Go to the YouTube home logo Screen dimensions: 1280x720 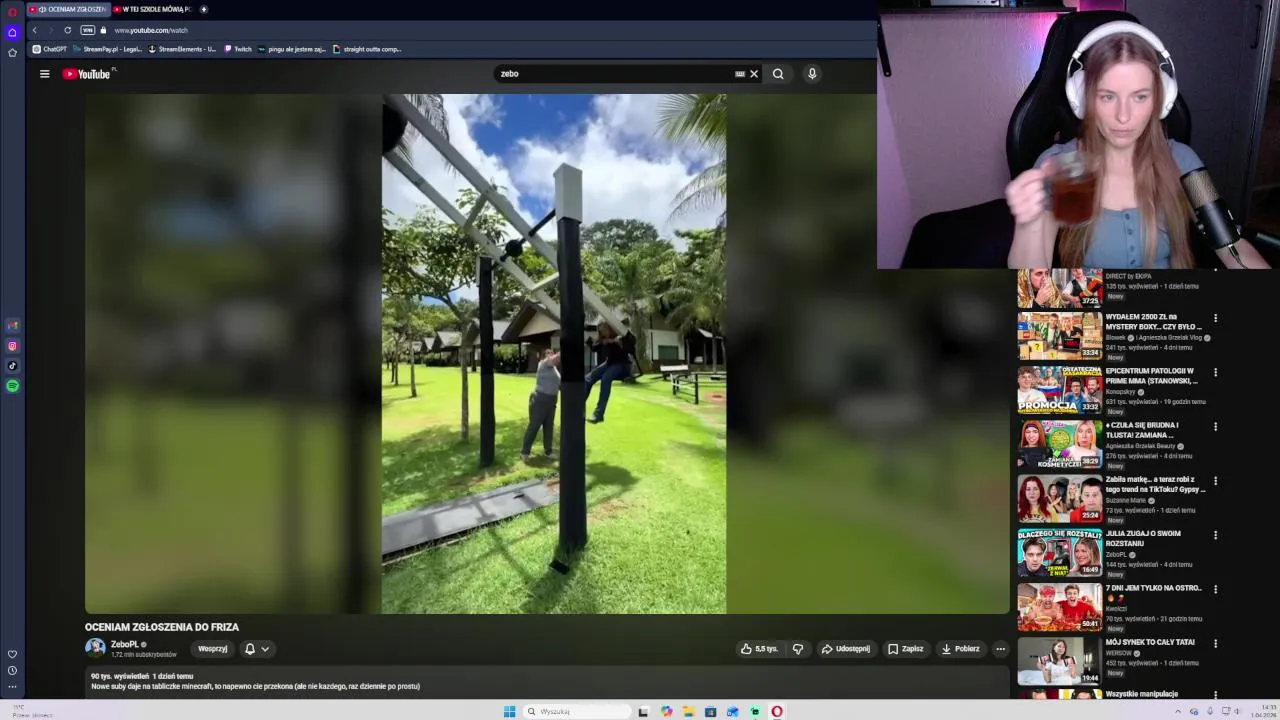89,74
